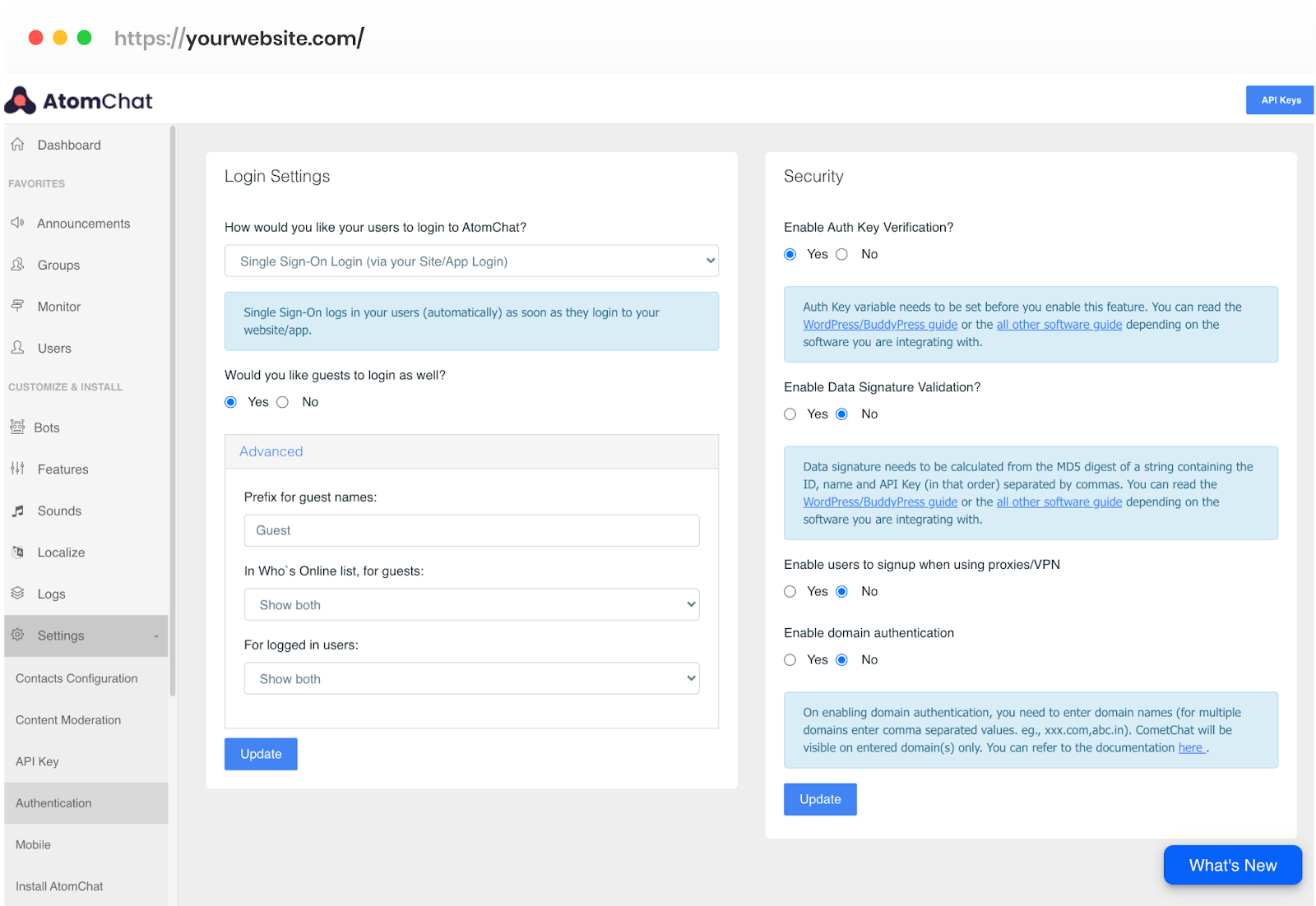Click the Announcements megaphone icon
The image size is (1316, 906).
17,223
